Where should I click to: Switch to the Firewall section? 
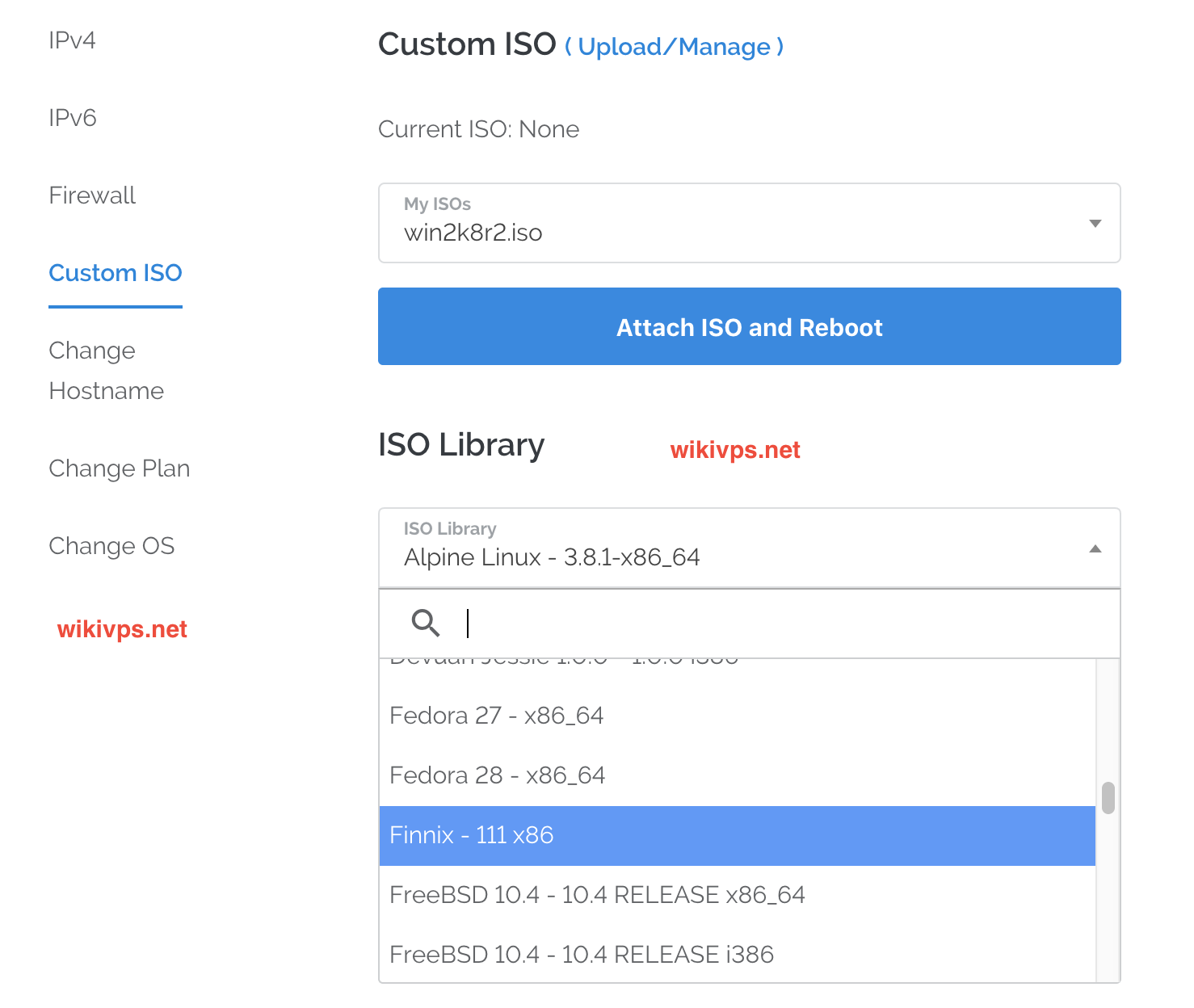(x=92, y=195)
